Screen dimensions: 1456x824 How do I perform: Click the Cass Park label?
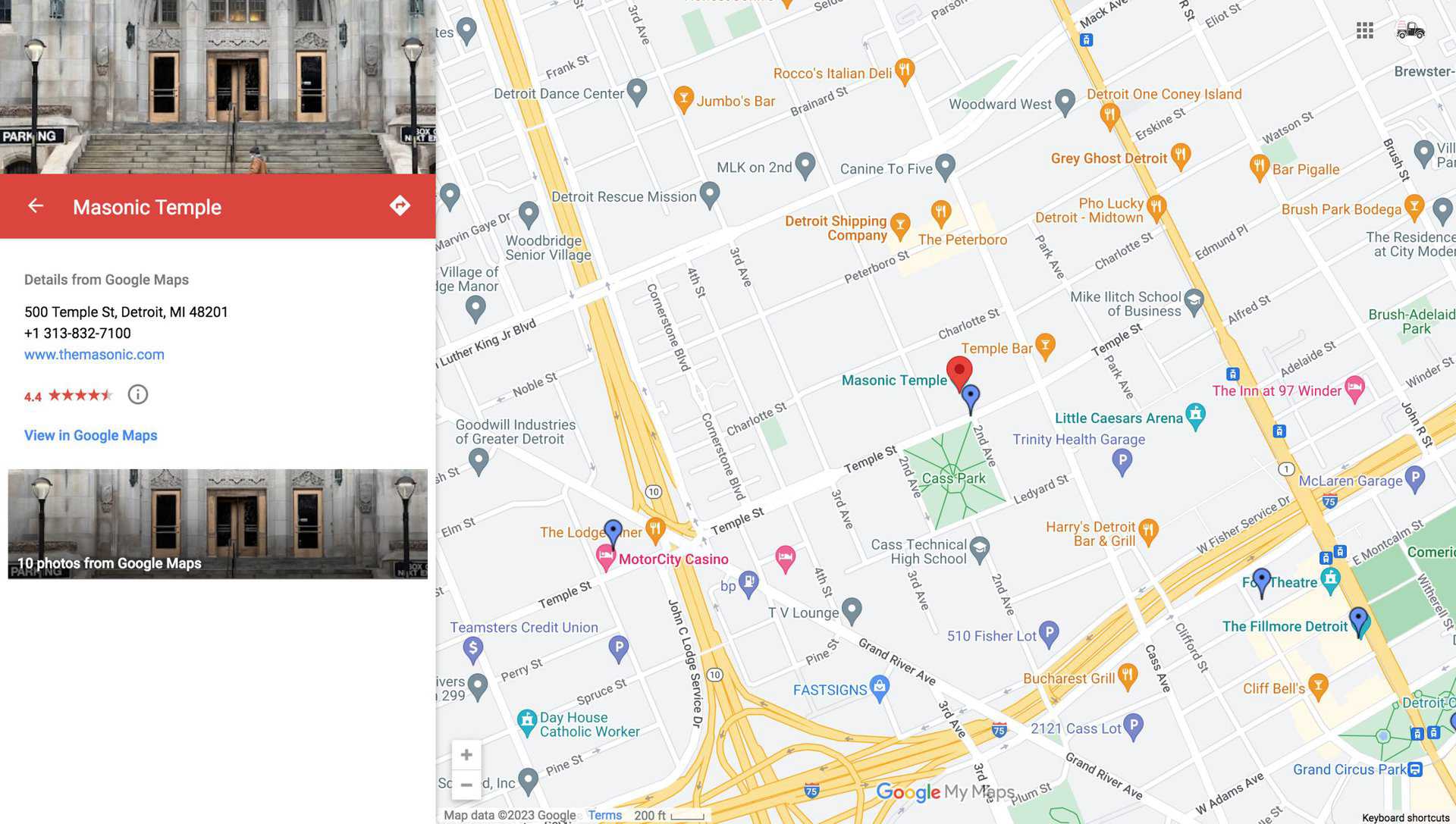(953, 478)
